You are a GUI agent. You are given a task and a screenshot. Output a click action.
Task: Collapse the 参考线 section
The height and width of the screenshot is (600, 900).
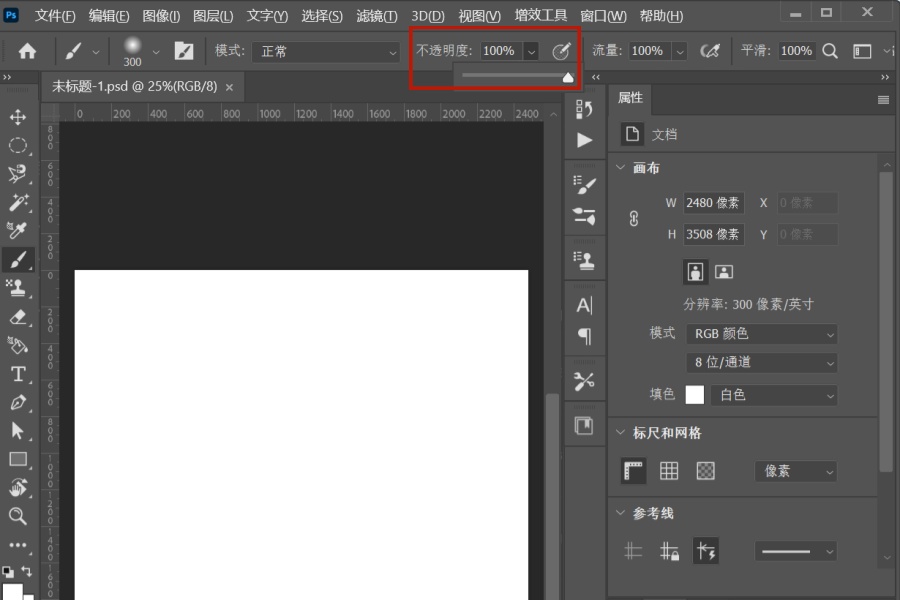(620, 512)
